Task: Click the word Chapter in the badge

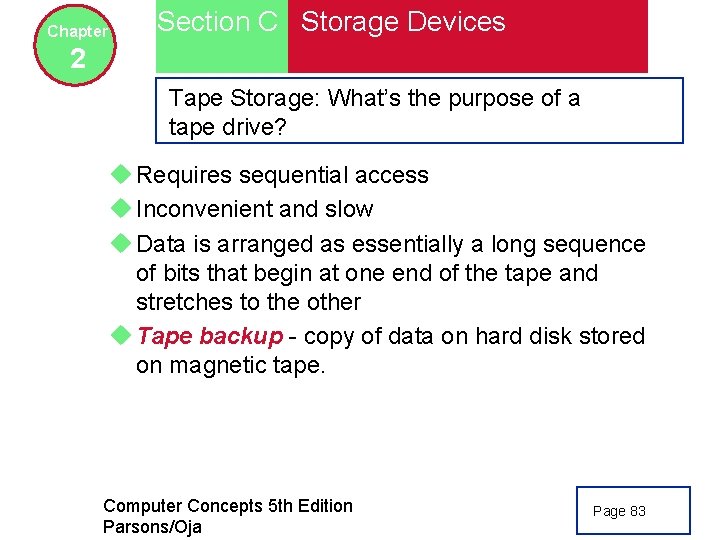Action: pyautogui.click(x=77, y=31)
